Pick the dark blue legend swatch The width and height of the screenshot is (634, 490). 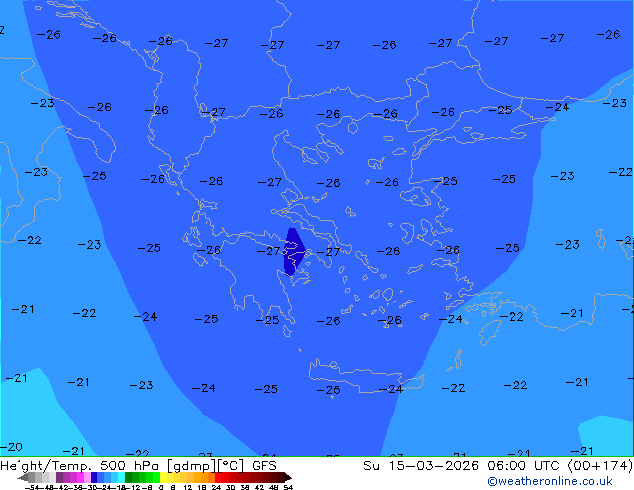[94, 477]
